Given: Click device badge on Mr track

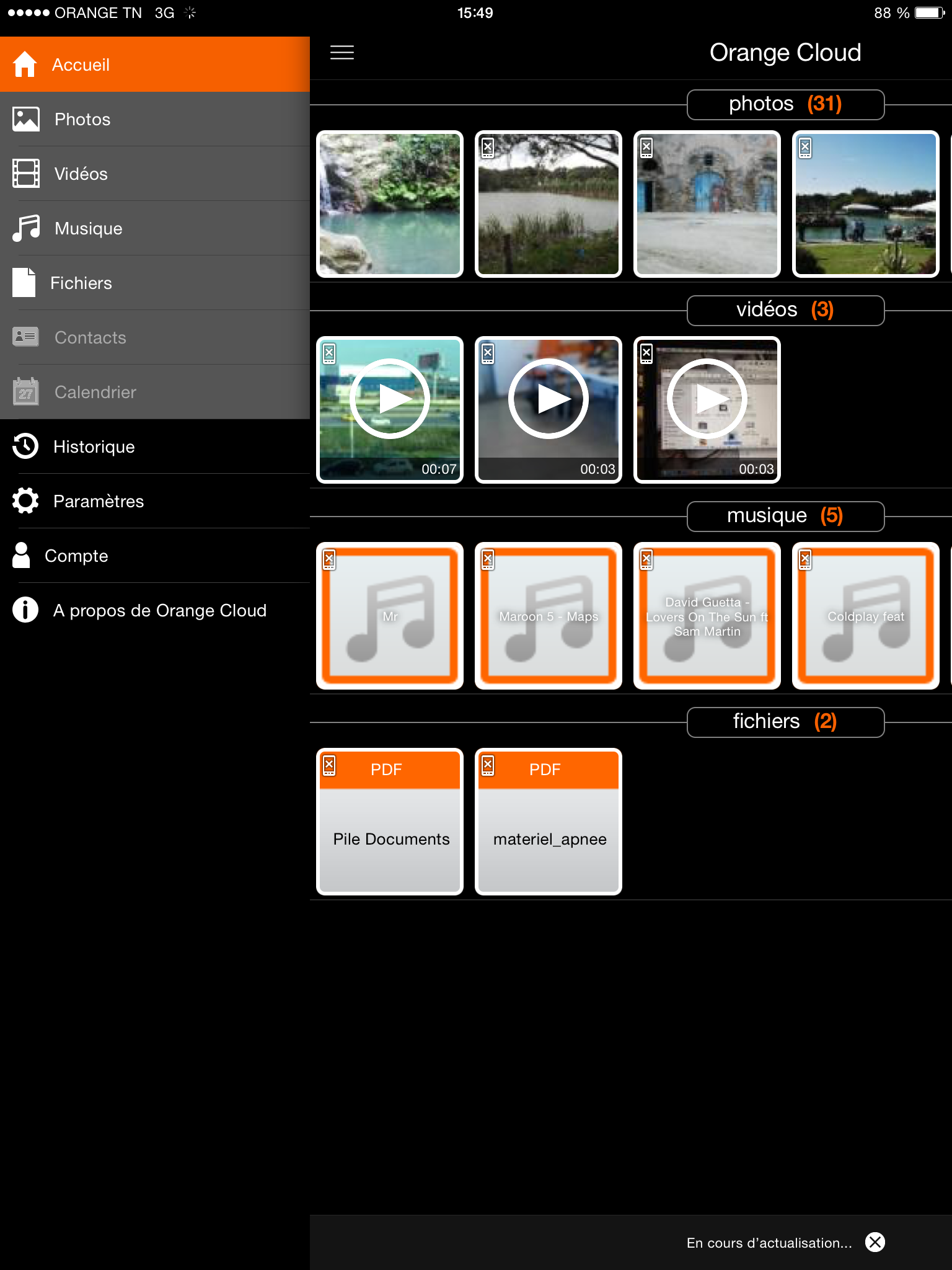Looking at the screenshot, I should point(329,559).
